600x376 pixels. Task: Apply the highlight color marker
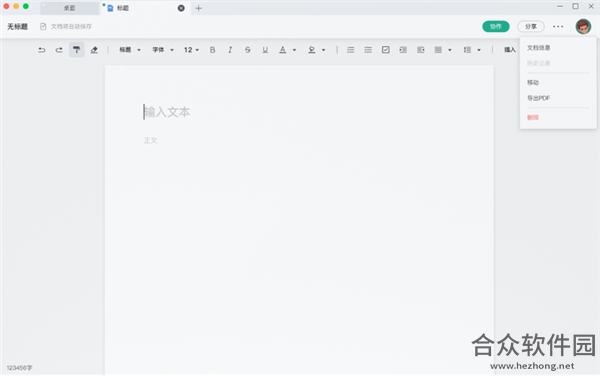click(x=312, y=50)
